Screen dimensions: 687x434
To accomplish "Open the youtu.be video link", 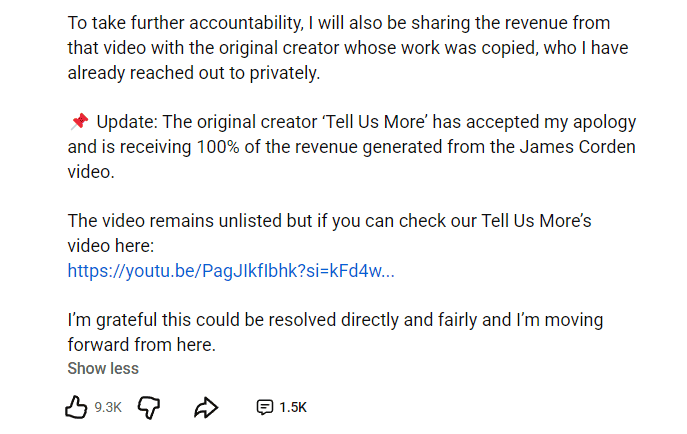I will pyautogui.click(x=231, y=270).
